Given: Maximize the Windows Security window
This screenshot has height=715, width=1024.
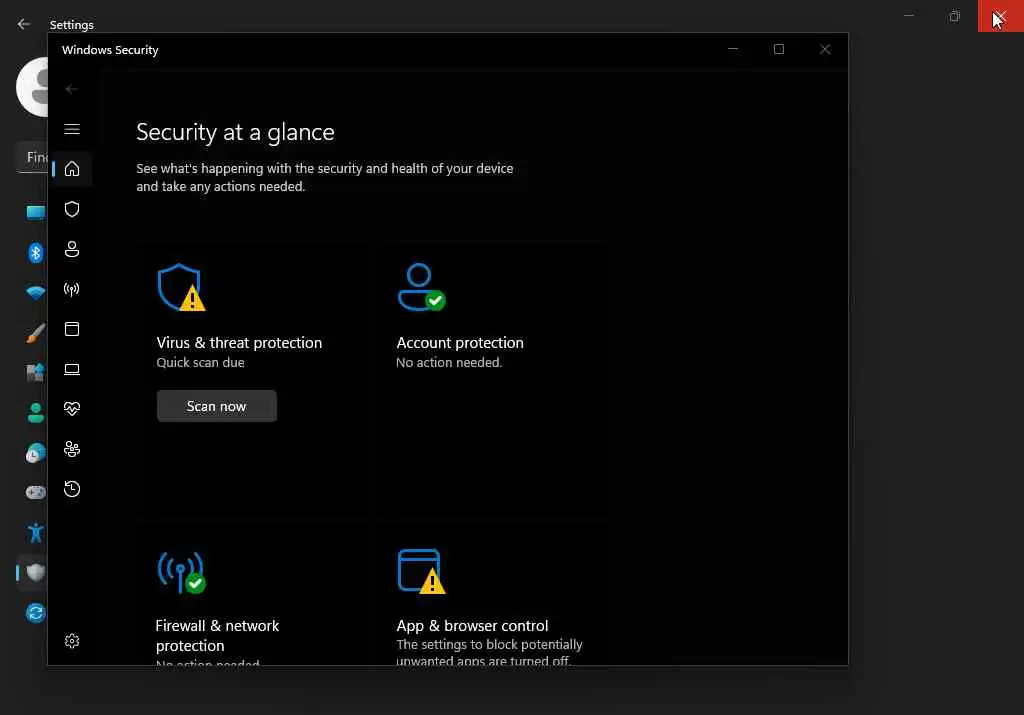Looking at the screenshot, I should [x=778, y=50].
